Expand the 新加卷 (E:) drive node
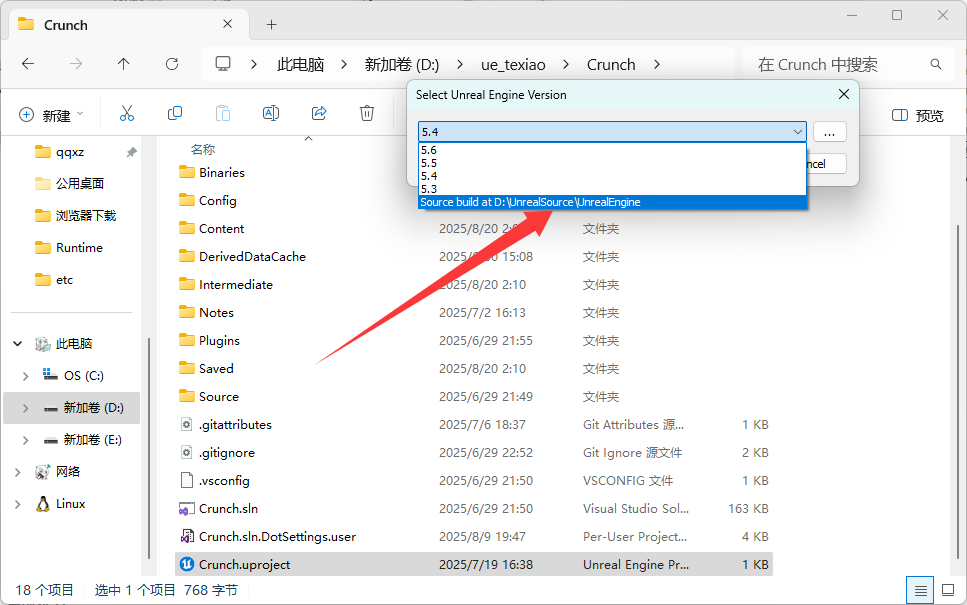967x605 pixels. 25,440
